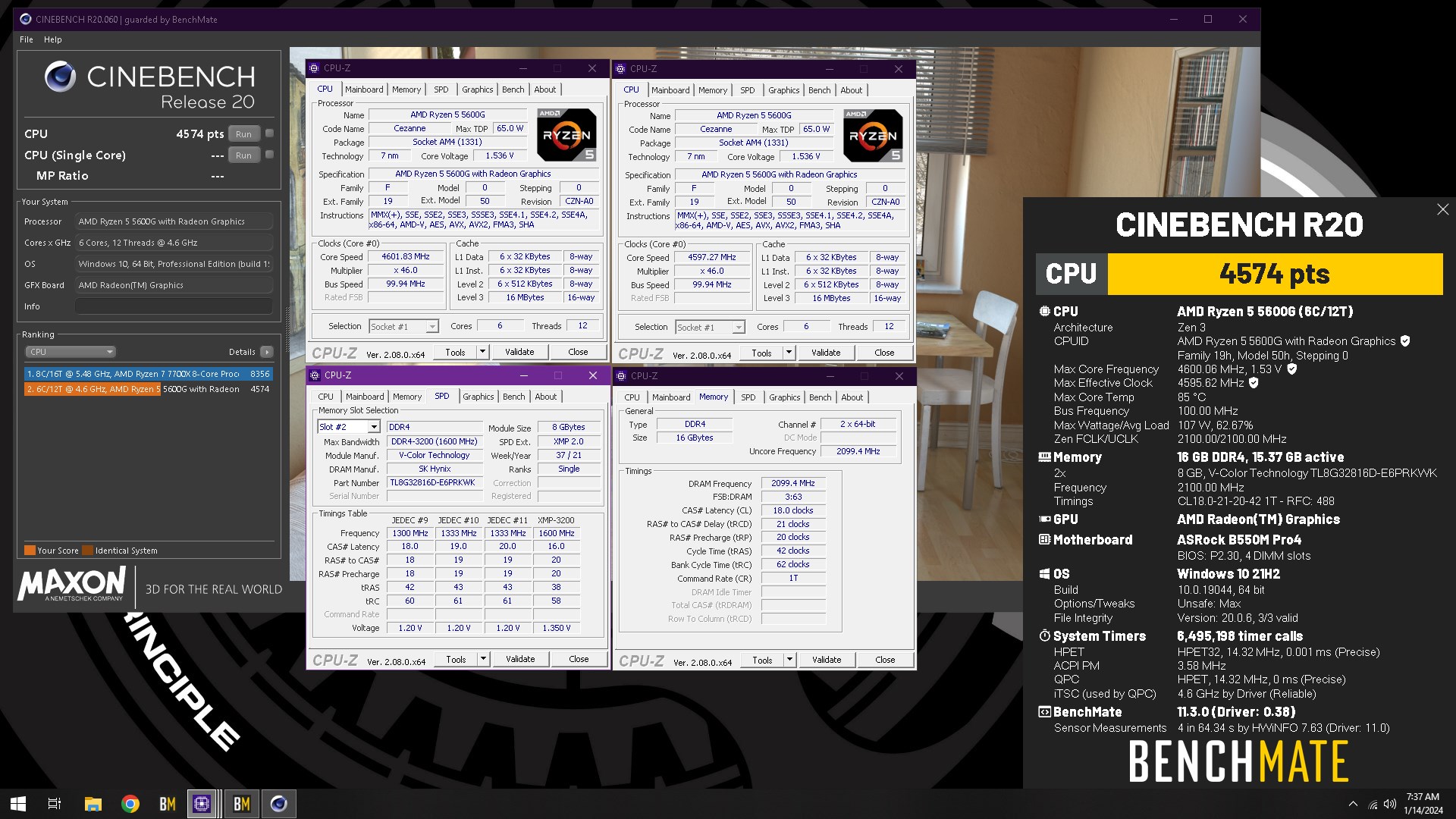Viewport: 1456px width, 819px height.
Task: Click GFX Board field AMD Radeon Graphics
Action: tap(174, 285)
